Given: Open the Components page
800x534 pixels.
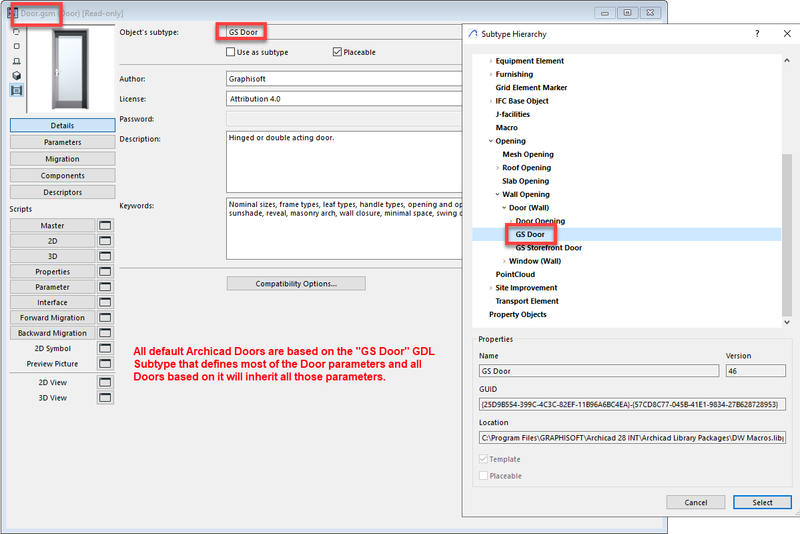Looking at the screenshot, I should point(62,175).
